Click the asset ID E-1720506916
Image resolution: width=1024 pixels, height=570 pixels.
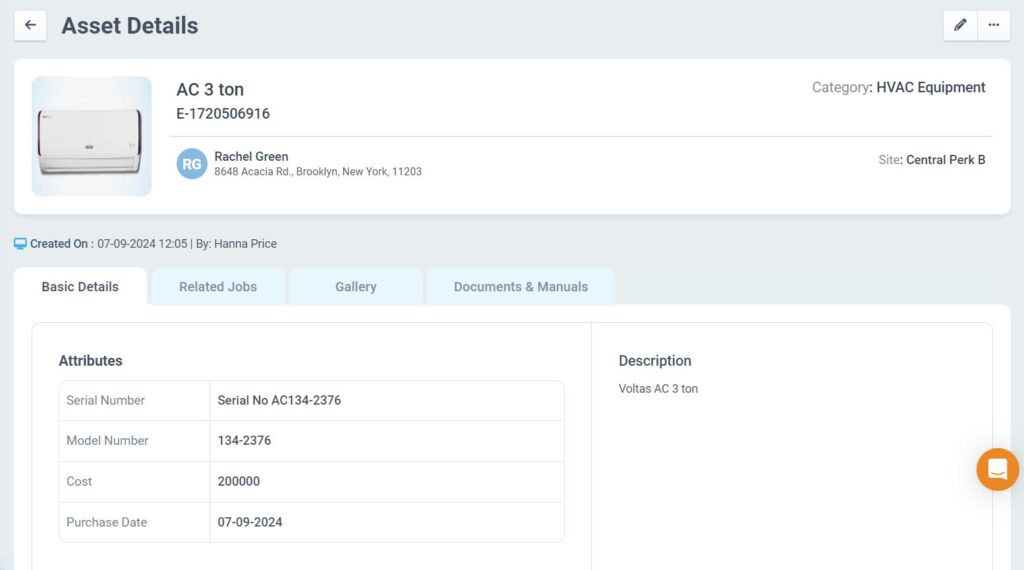pos(223,114)
